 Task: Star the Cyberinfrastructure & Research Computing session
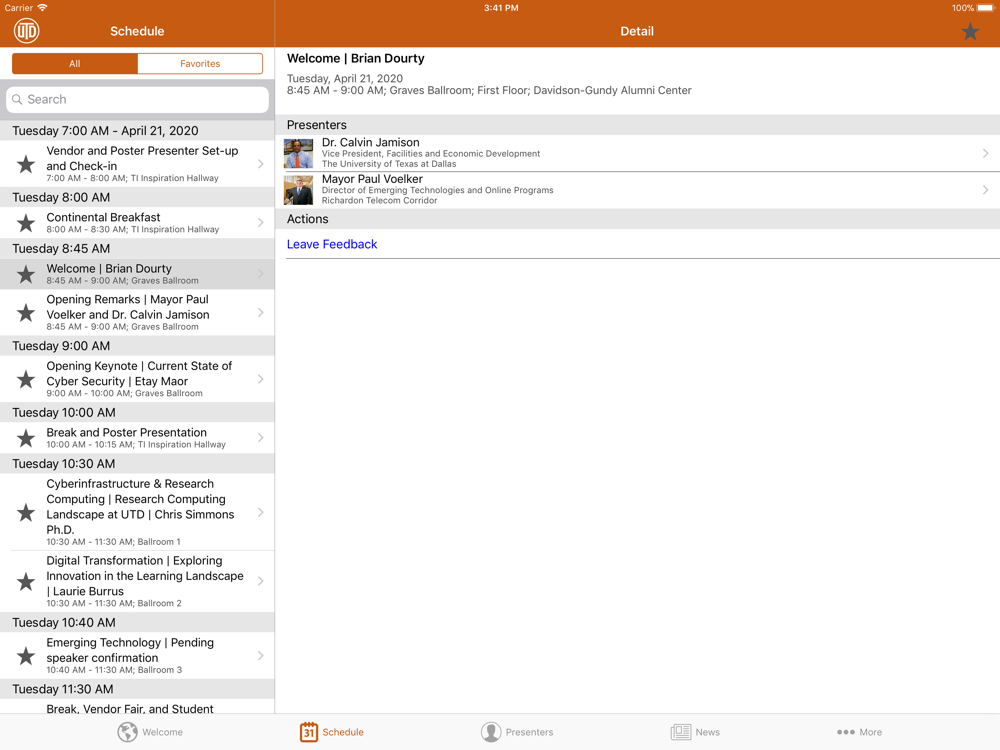pos(26,512)
